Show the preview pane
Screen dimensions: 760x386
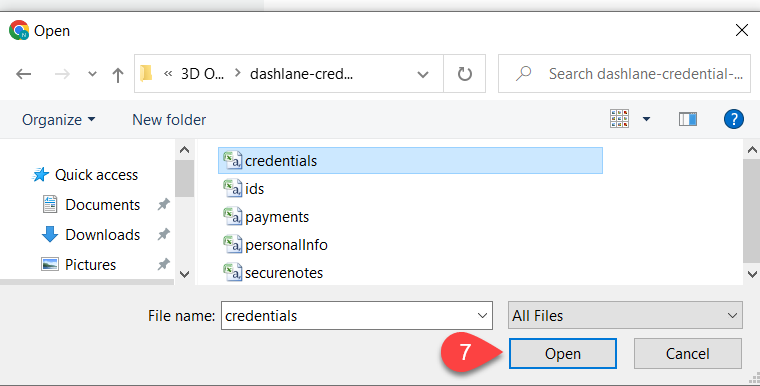pyautogui.click(x=688, y=119)
